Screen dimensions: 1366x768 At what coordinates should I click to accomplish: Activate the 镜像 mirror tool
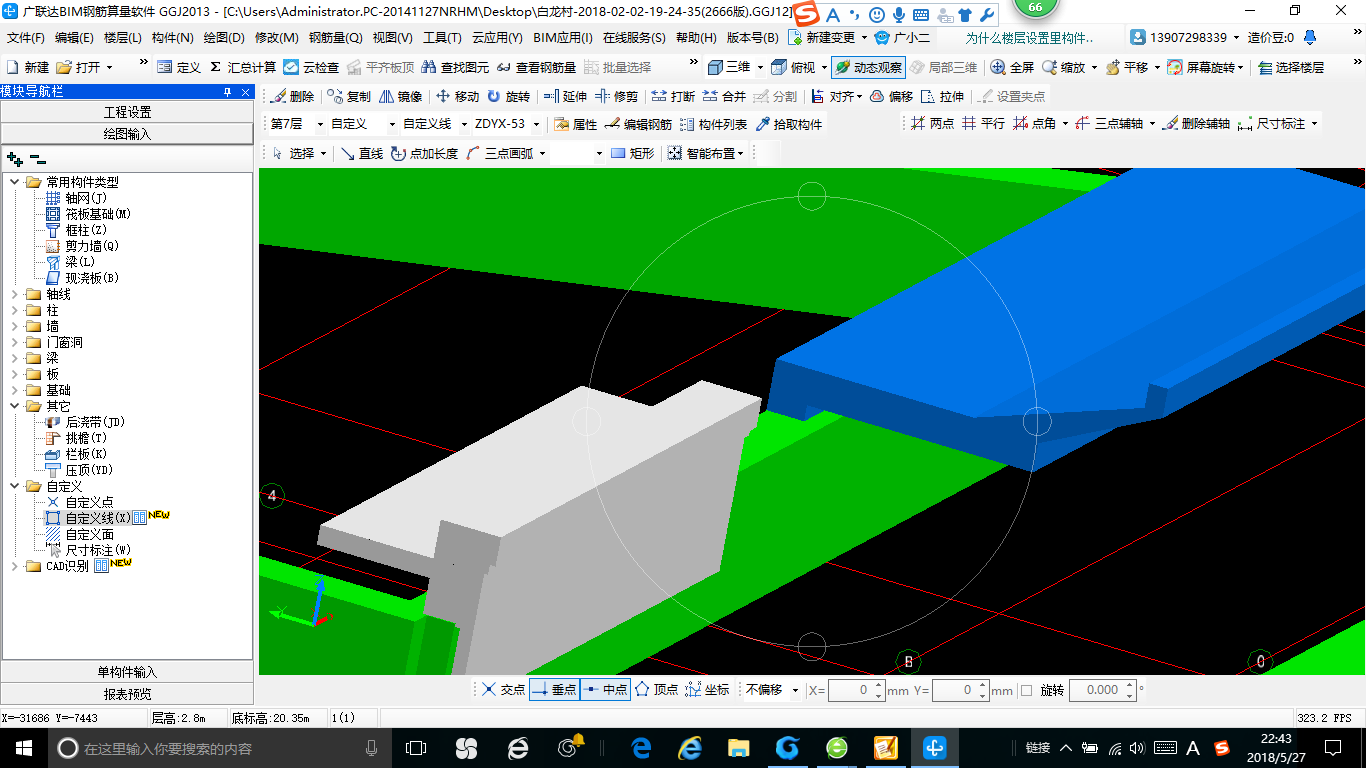point(400,97)
